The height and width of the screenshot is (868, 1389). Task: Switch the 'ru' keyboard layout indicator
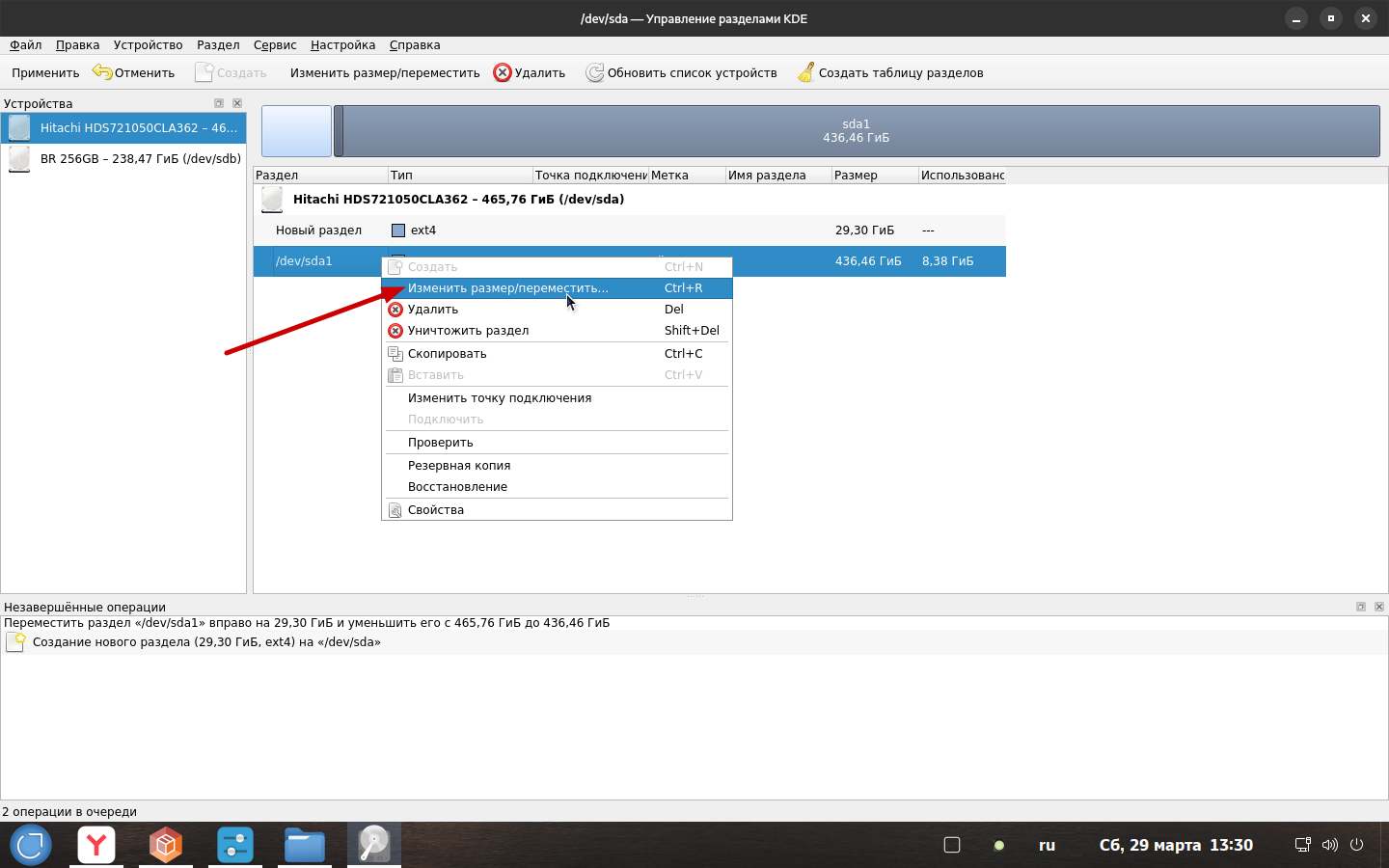[1047, 845]
